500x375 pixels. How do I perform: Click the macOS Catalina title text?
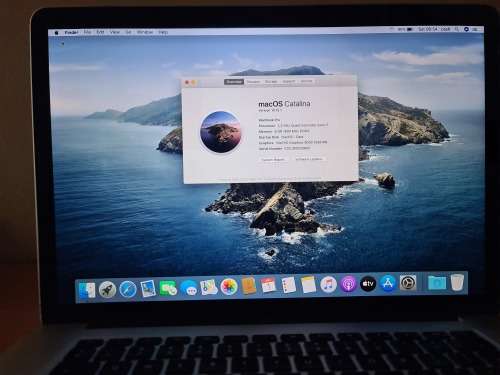tap(284, 104)
